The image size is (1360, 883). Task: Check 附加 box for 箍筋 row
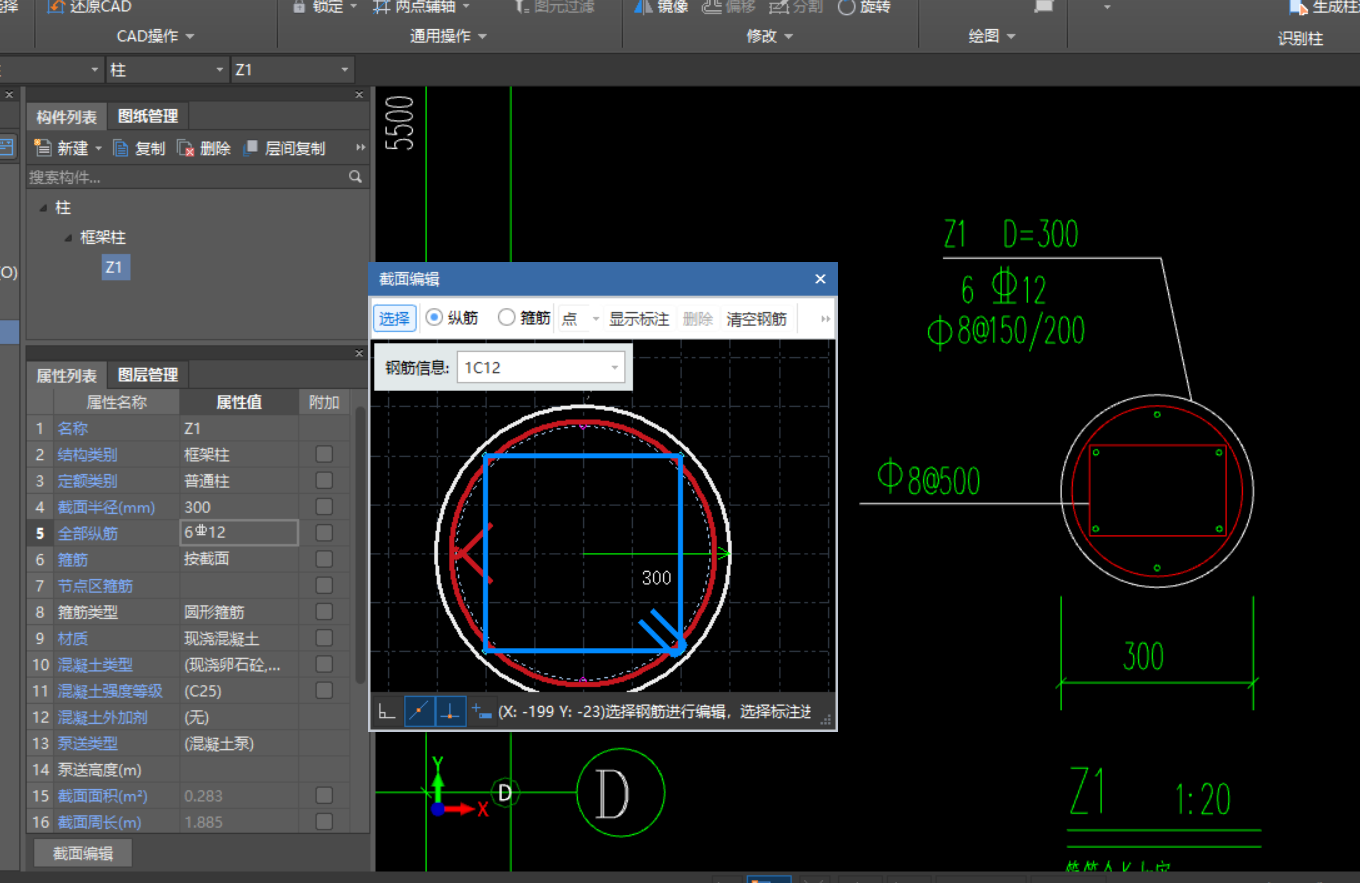(x=324, y=559)
